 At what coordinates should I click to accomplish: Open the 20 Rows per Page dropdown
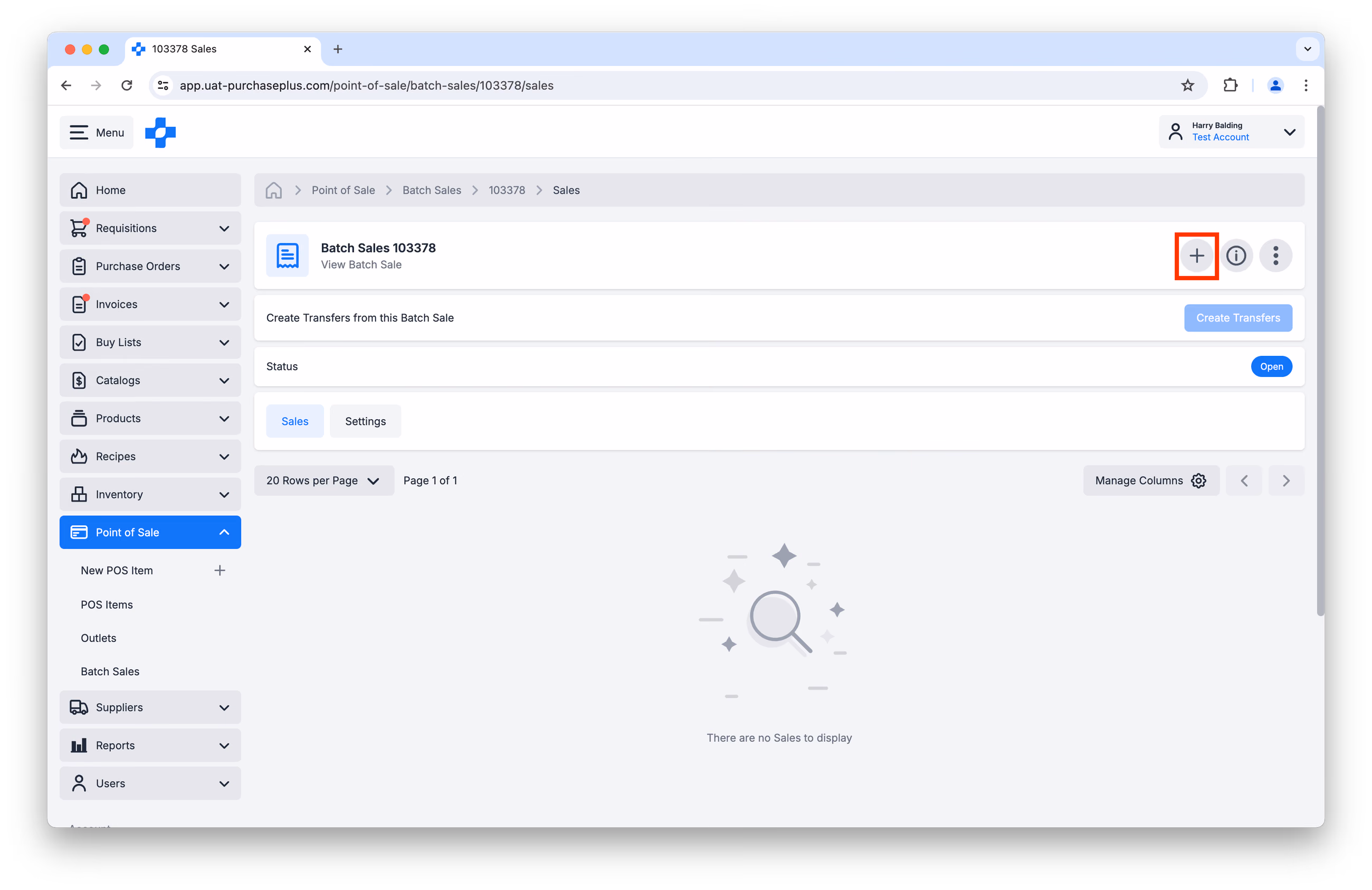click(x=324, y=480)
